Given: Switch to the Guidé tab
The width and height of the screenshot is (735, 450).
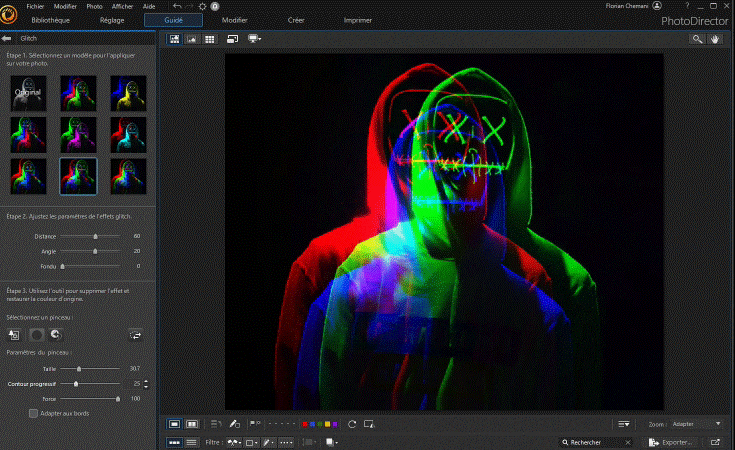Looking at the screenshot, I should pyautogui.click(x=173, y=20).
